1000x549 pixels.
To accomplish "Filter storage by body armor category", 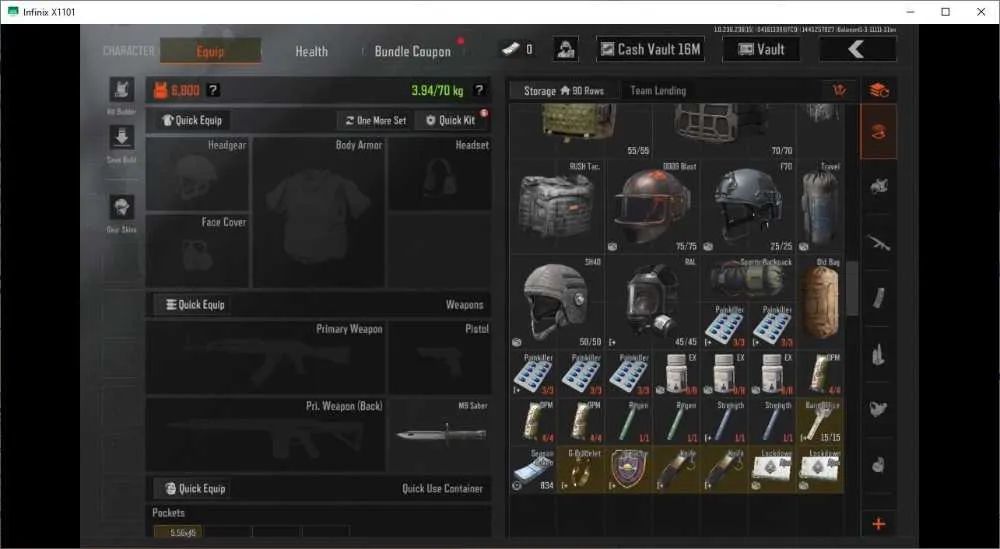I will (x=878, y=186).
